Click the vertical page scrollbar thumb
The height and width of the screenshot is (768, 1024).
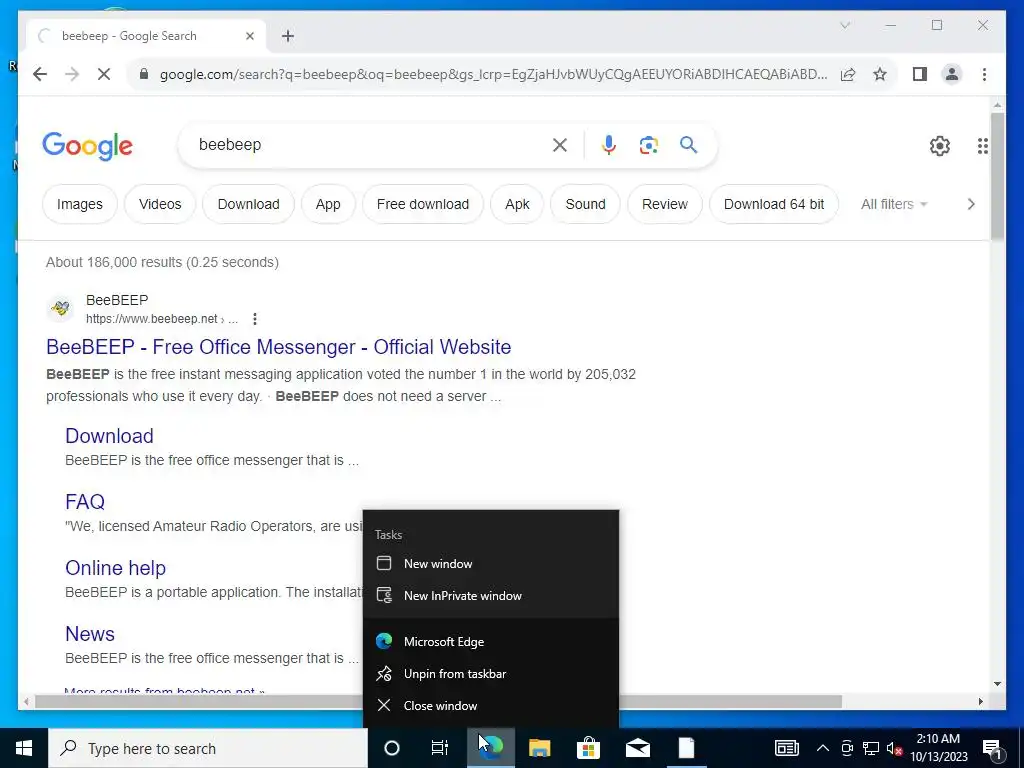(x=997, y=176)
